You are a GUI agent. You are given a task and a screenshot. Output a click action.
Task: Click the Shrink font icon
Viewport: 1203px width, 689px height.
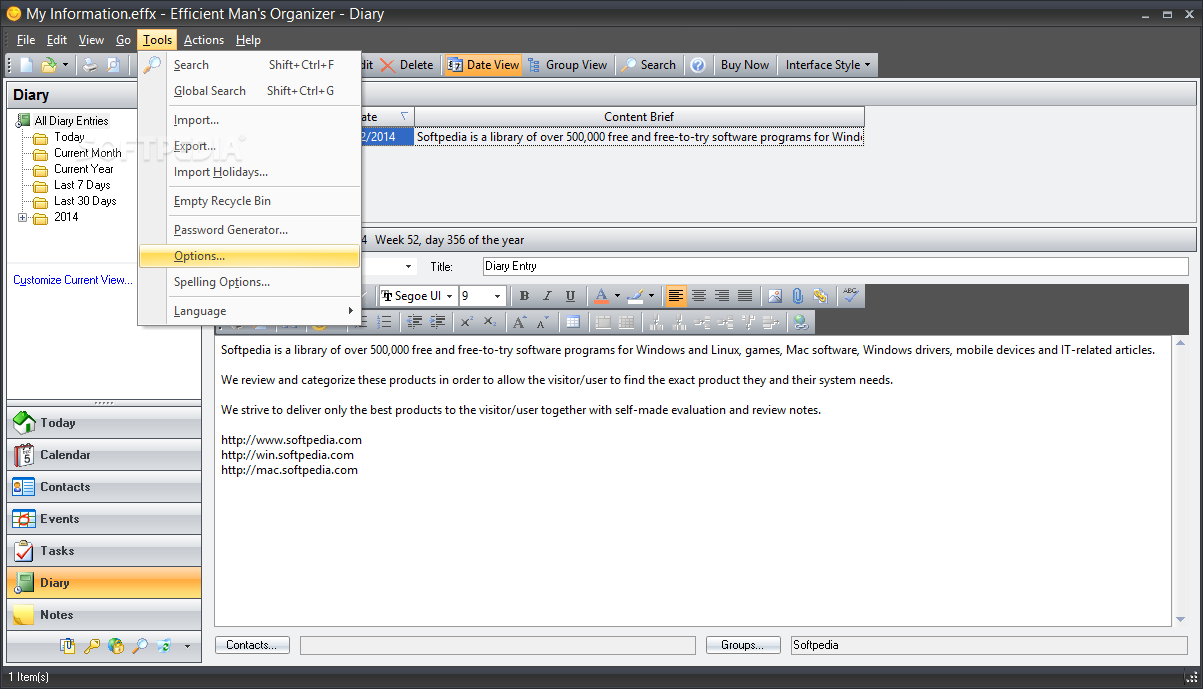[x=542, y=322]
